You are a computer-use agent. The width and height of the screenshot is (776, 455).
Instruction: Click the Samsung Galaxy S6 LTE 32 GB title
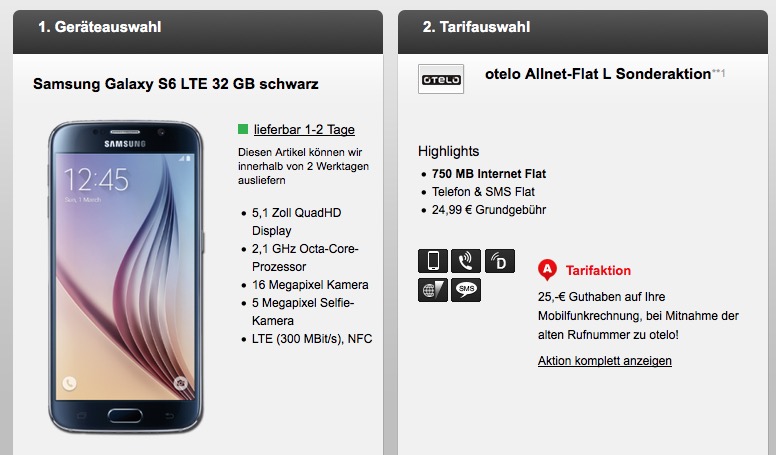point(176,84)
